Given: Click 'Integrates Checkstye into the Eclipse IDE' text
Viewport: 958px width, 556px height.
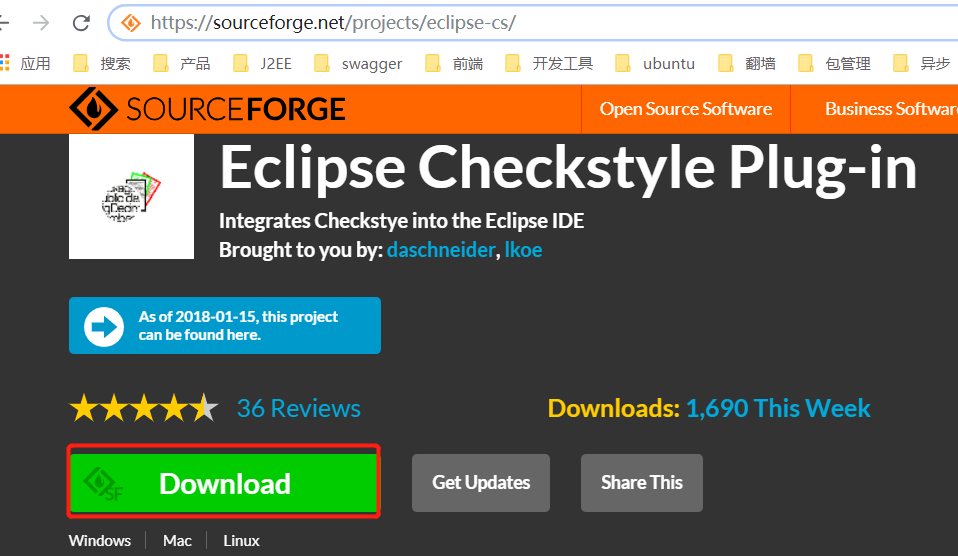Looking at the screenshot, I should 401,221.
